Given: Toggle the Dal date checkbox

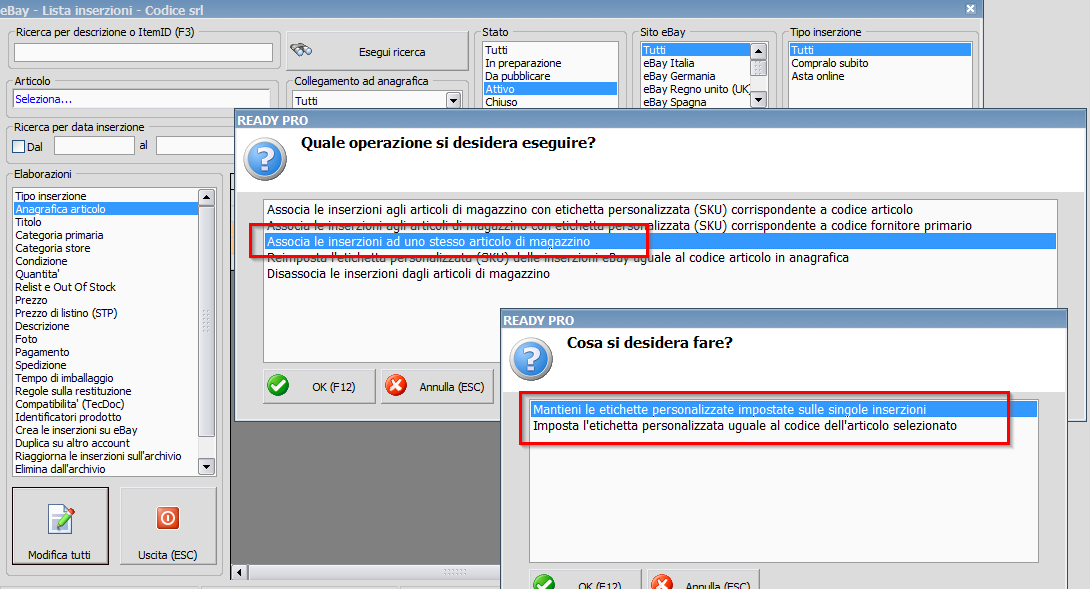Looking at the screenshot, I should 19,147.
